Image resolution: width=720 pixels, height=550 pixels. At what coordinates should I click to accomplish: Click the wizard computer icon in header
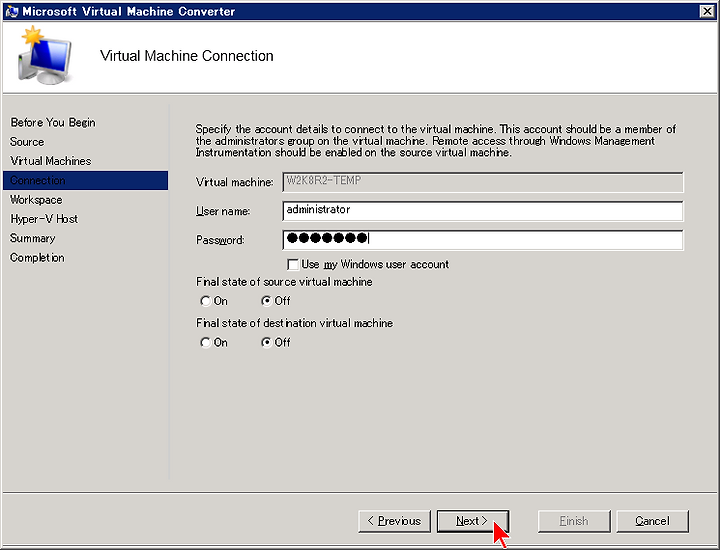click(45, 56)
